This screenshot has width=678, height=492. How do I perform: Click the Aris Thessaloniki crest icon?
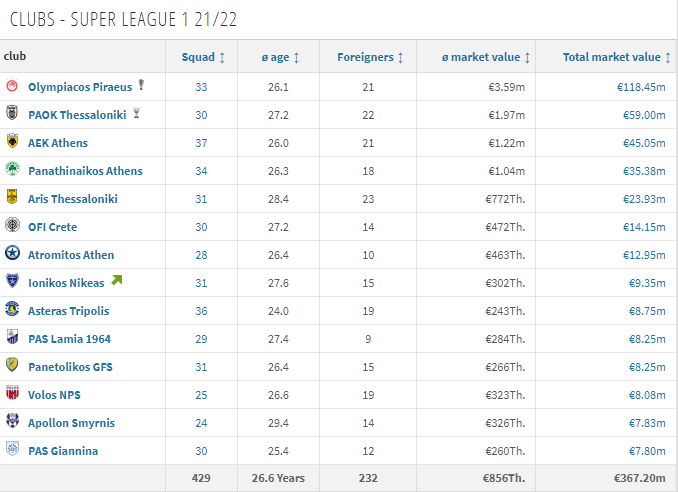(x=12, y=197)
